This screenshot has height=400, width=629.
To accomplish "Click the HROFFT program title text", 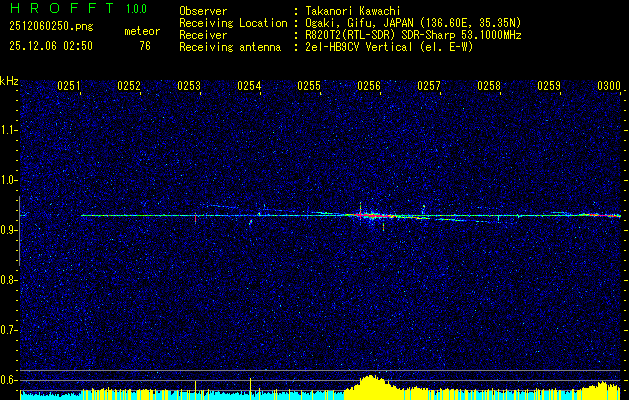I will tap(62, 8).
